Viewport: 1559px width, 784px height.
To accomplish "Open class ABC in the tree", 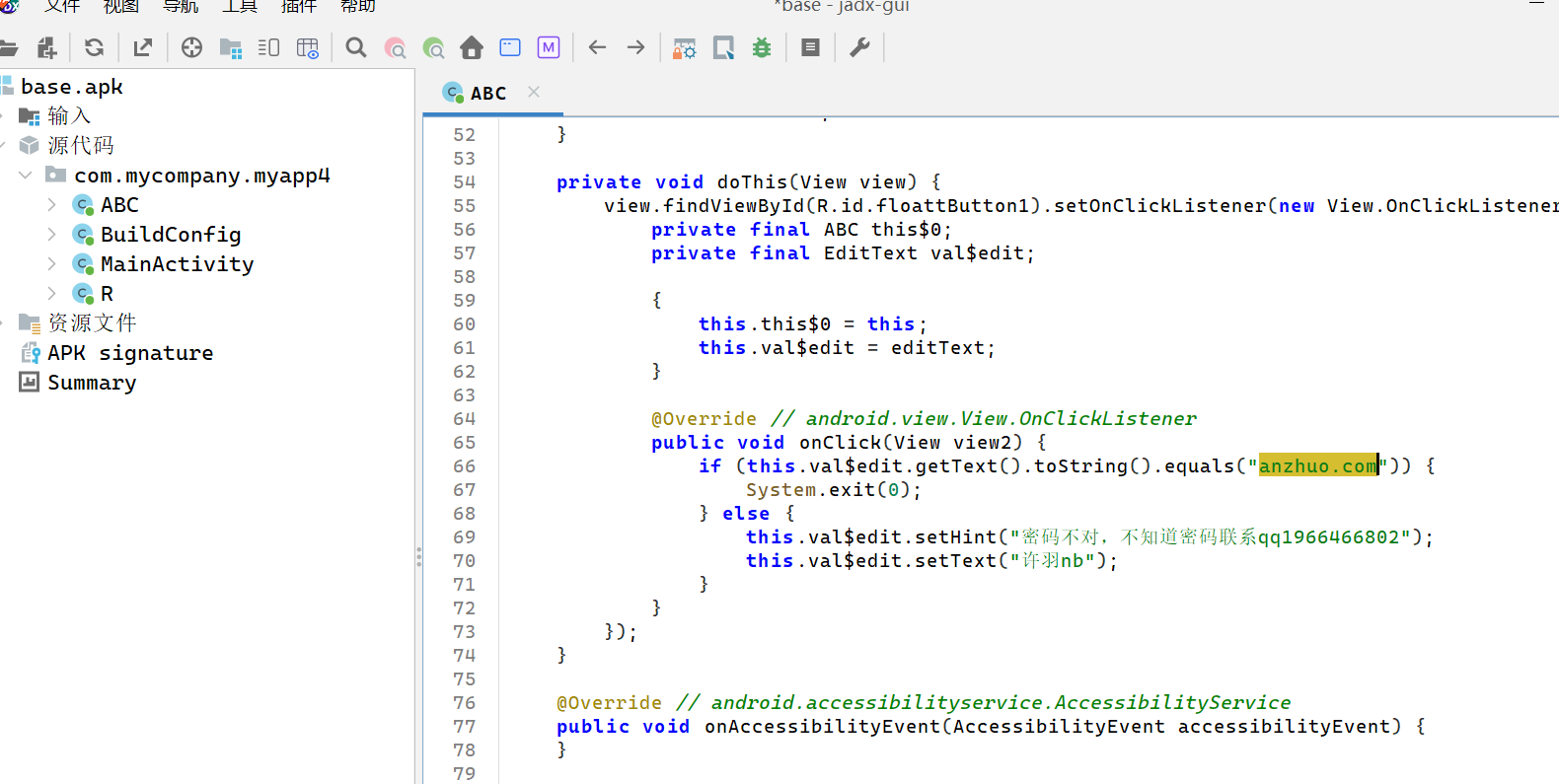I will point(119,205).
